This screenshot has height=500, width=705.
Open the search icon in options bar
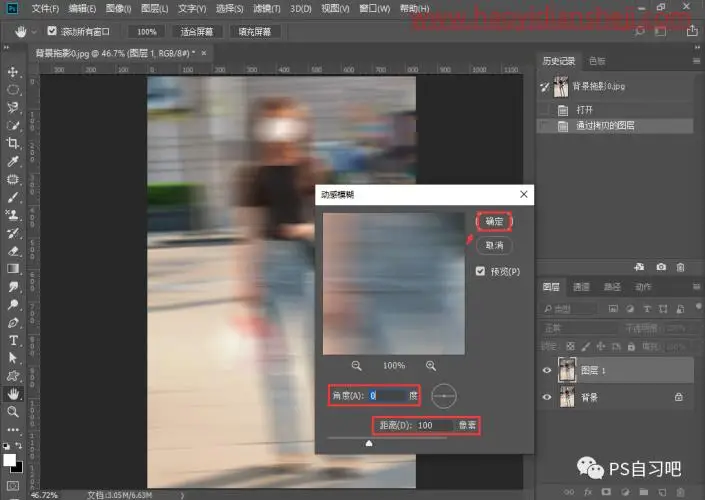(639, 31)
